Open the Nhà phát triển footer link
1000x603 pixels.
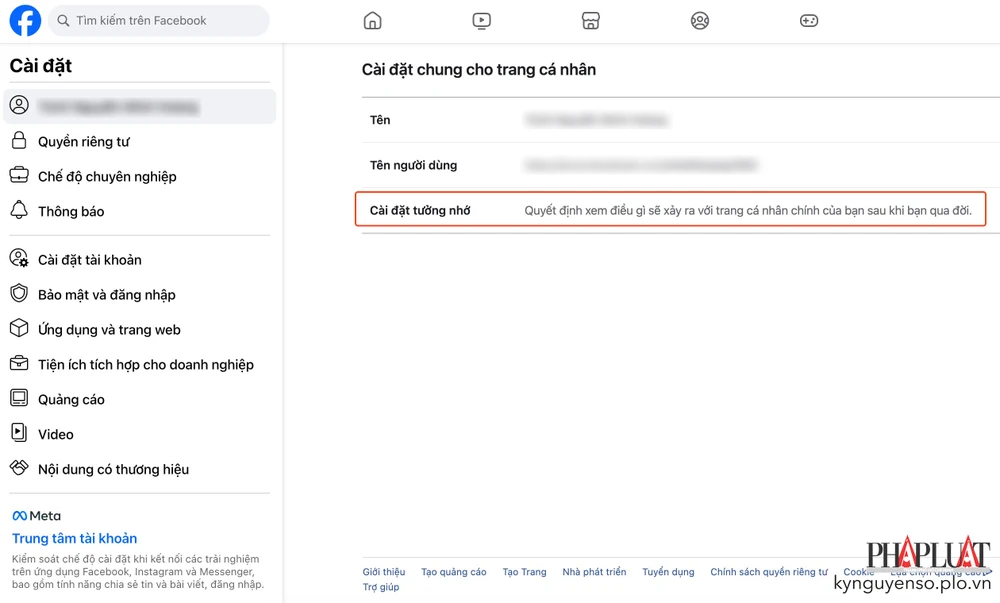594,571
